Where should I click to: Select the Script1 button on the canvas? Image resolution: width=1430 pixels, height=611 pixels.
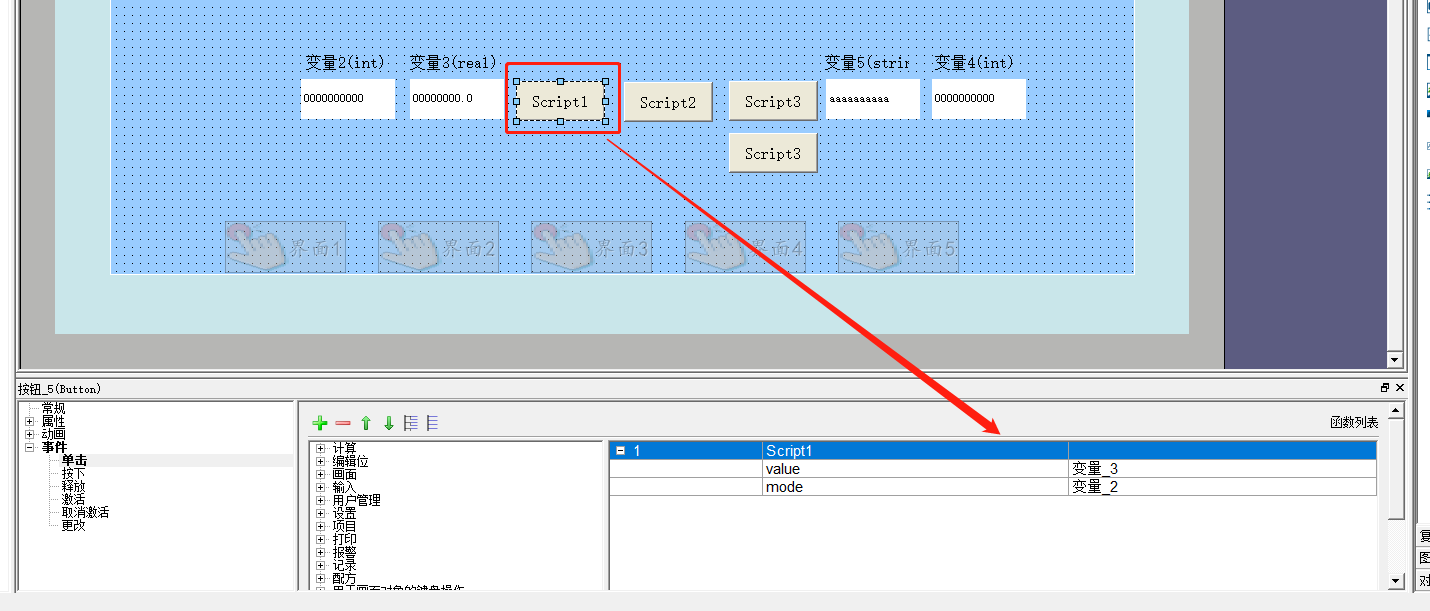[560, 101]
